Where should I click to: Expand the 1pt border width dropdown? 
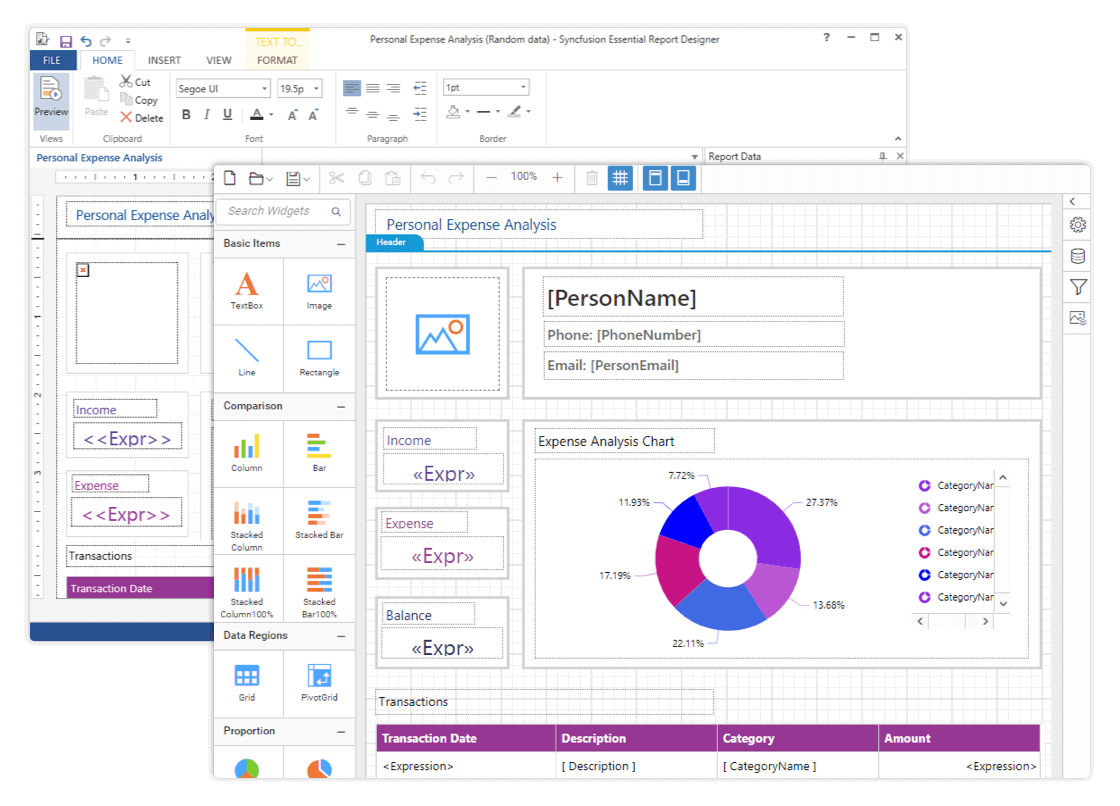click(485, 88)
